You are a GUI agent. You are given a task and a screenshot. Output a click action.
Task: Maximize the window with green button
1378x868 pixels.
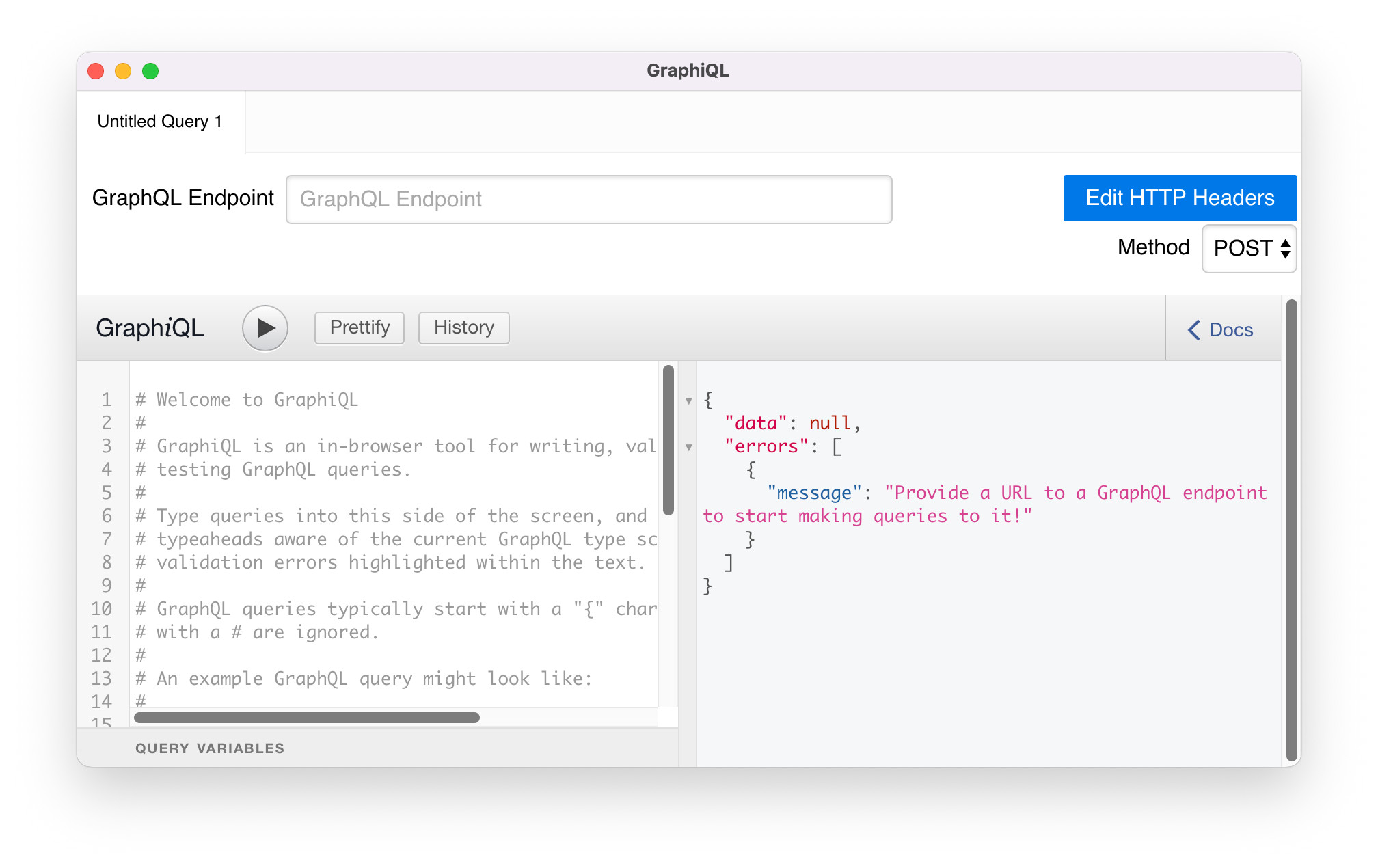pos(150,71)
